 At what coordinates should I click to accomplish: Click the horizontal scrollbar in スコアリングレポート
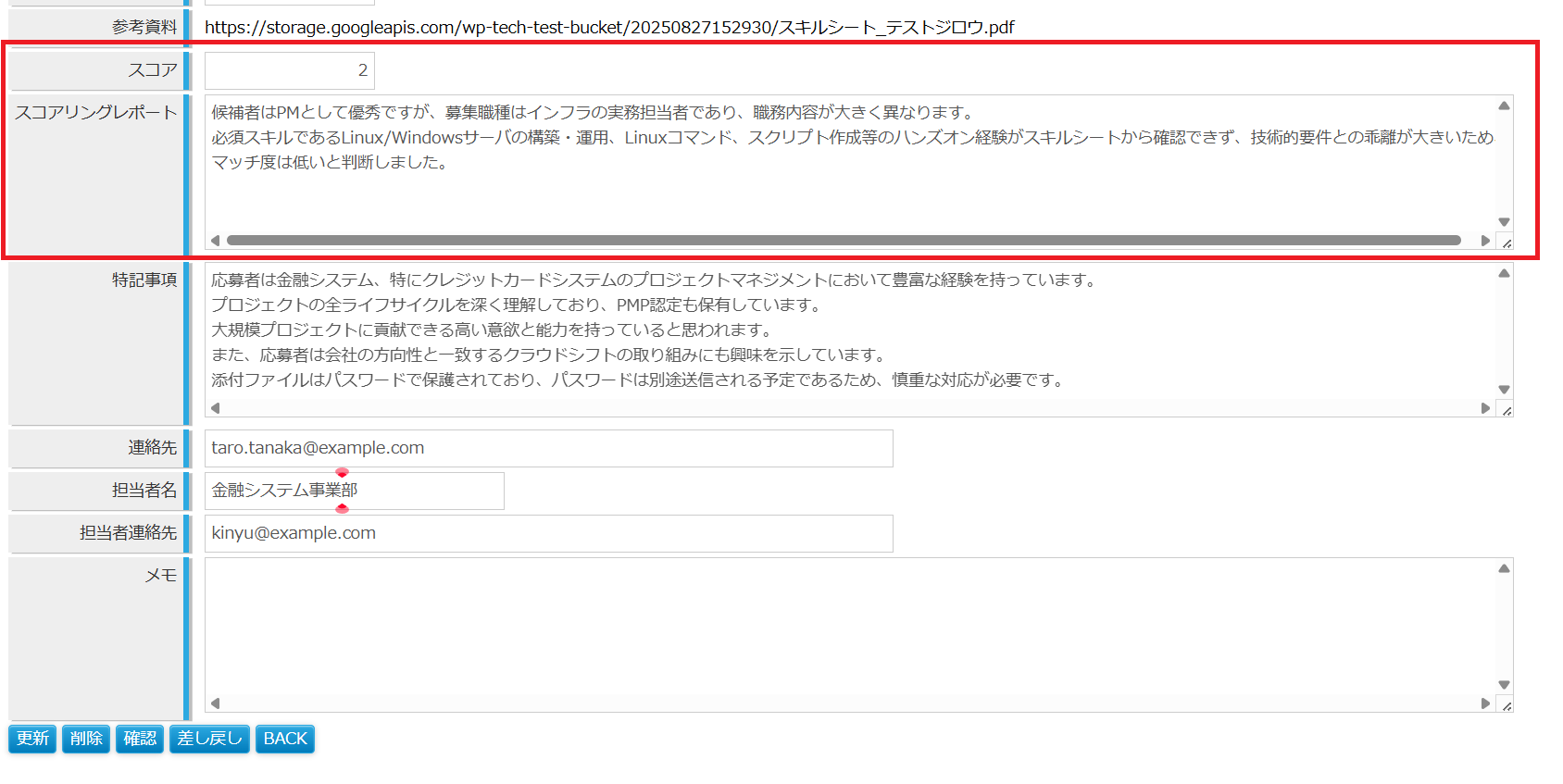tap(843, 241)
